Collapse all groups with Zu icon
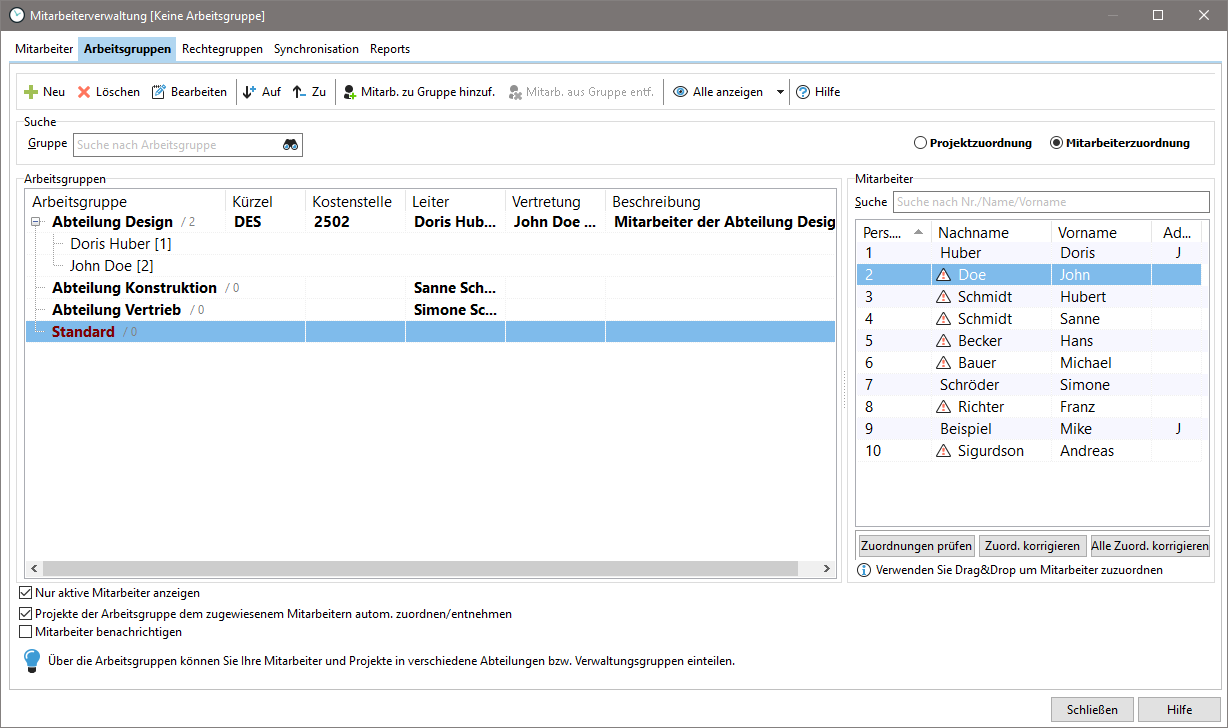Viewport: 1228px width, 728px height. tap(299, 92)
